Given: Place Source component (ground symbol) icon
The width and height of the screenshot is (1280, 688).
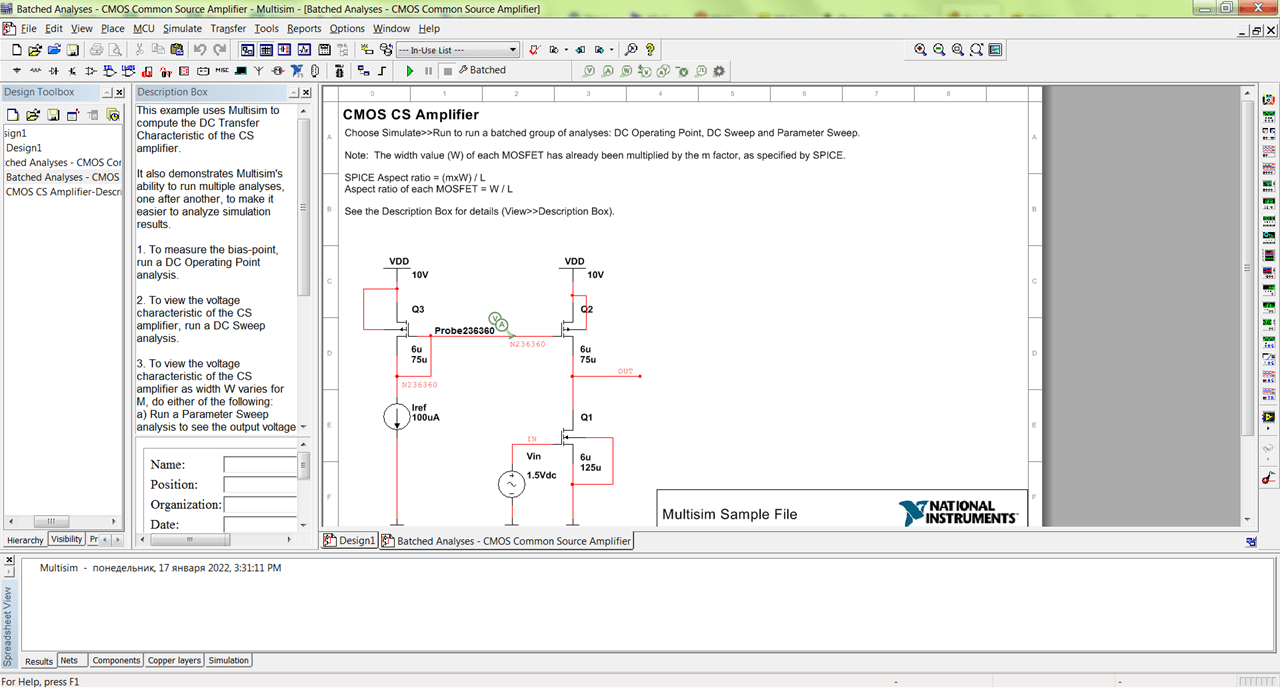Looking at the screenshot, I should (x=16, y=71).
